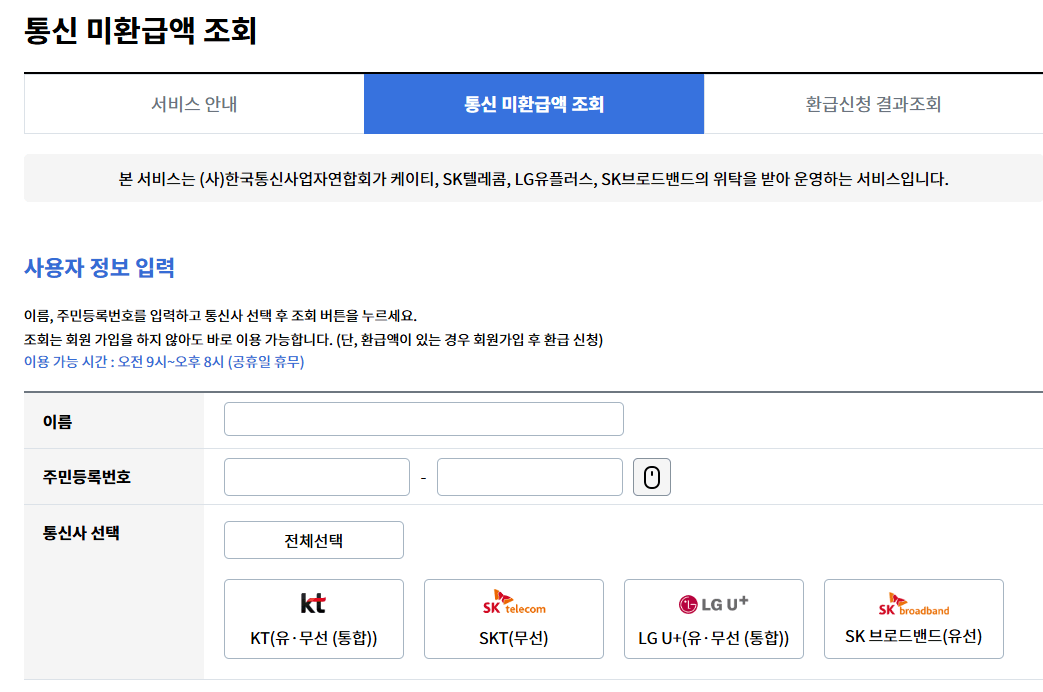This screenshot has width=1043, height=692.
Task: Switch to the 서비스 안내 tab
Action: tap(193, 103)
